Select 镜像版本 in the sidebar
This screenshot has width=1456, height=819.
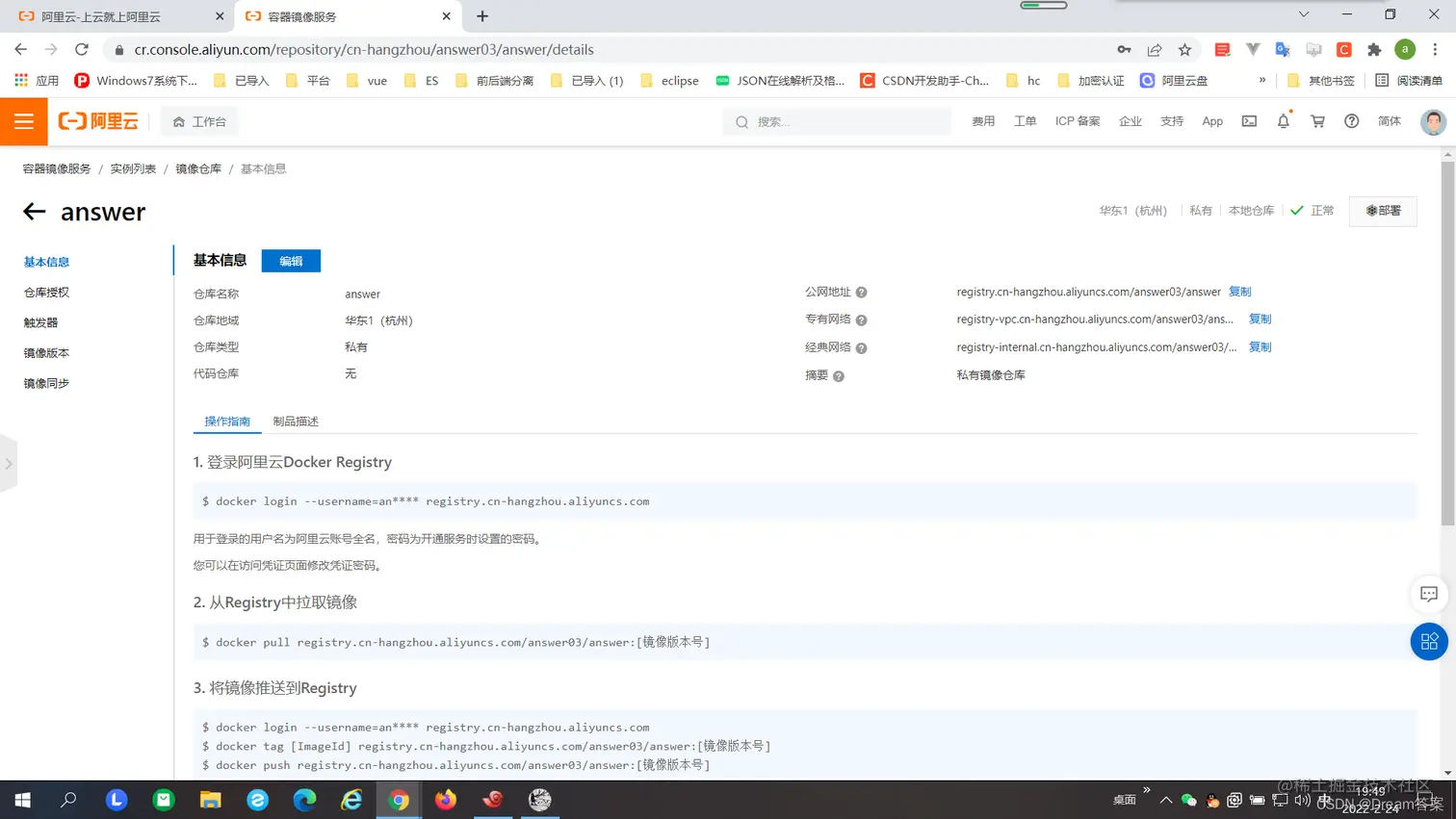point(46,352)
